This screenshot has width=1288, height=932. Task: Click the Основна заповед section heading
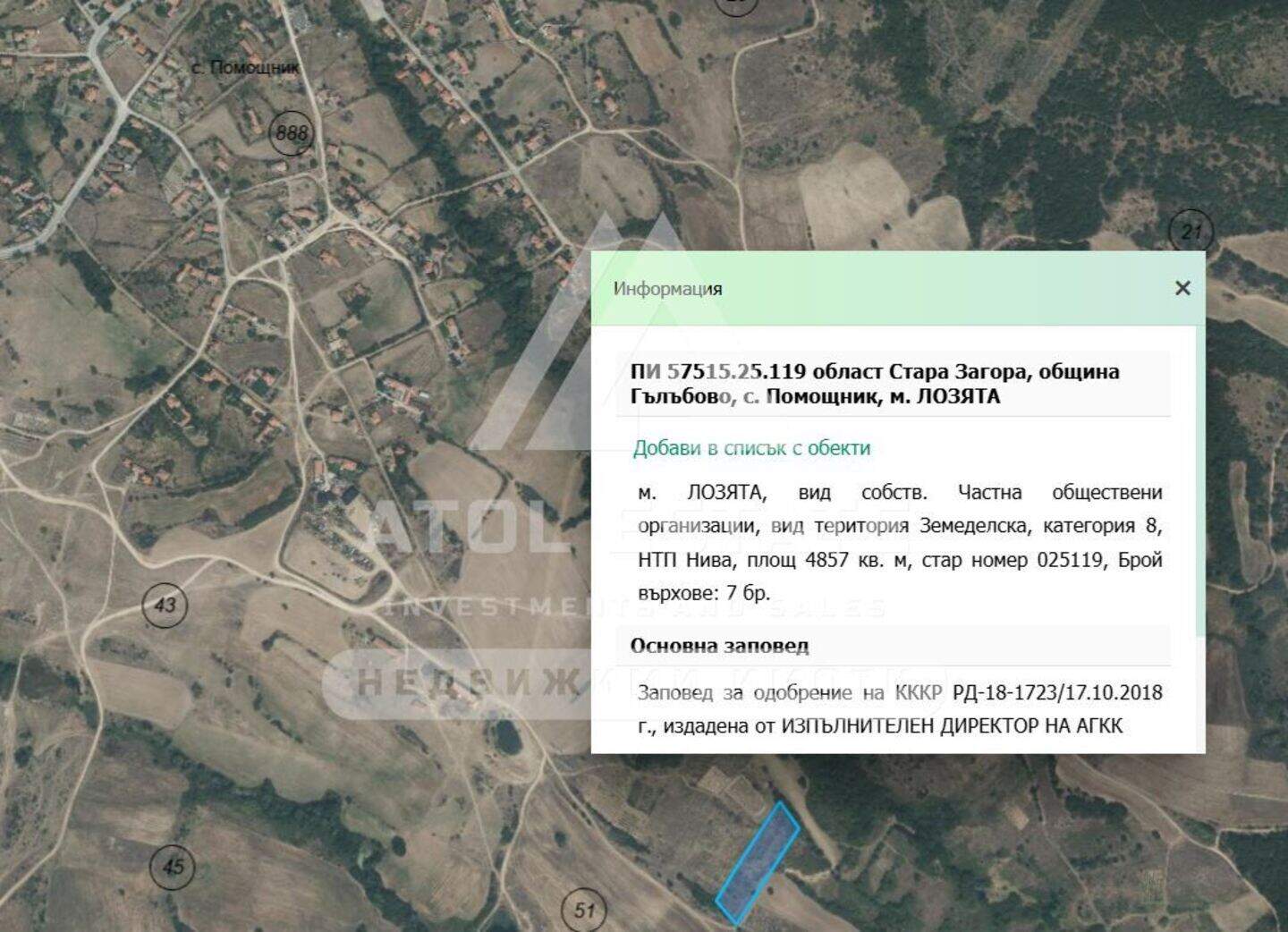[x=719, y=646]
